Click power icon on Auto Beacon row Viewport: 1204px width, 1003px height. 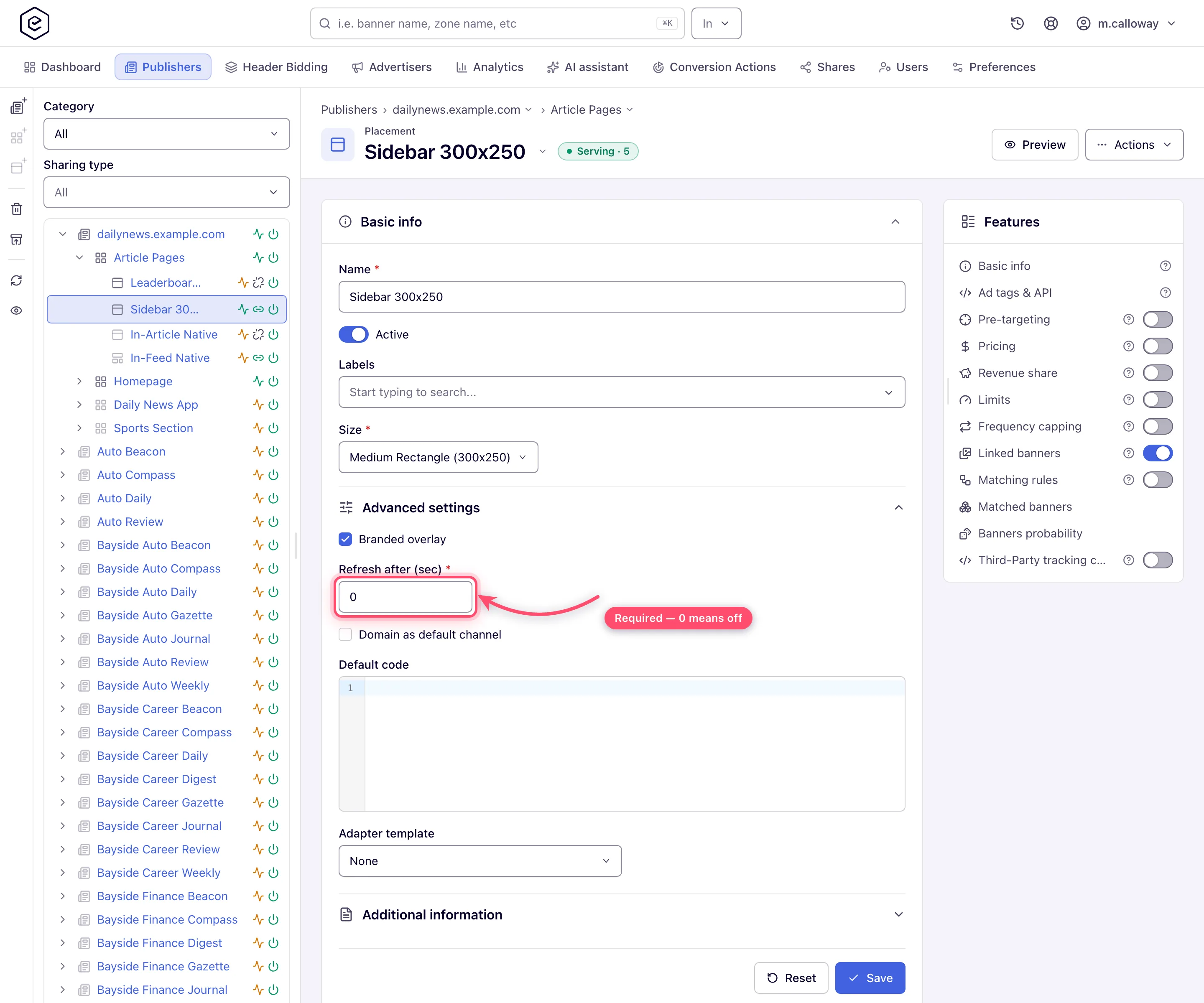[x=273, y=452]
